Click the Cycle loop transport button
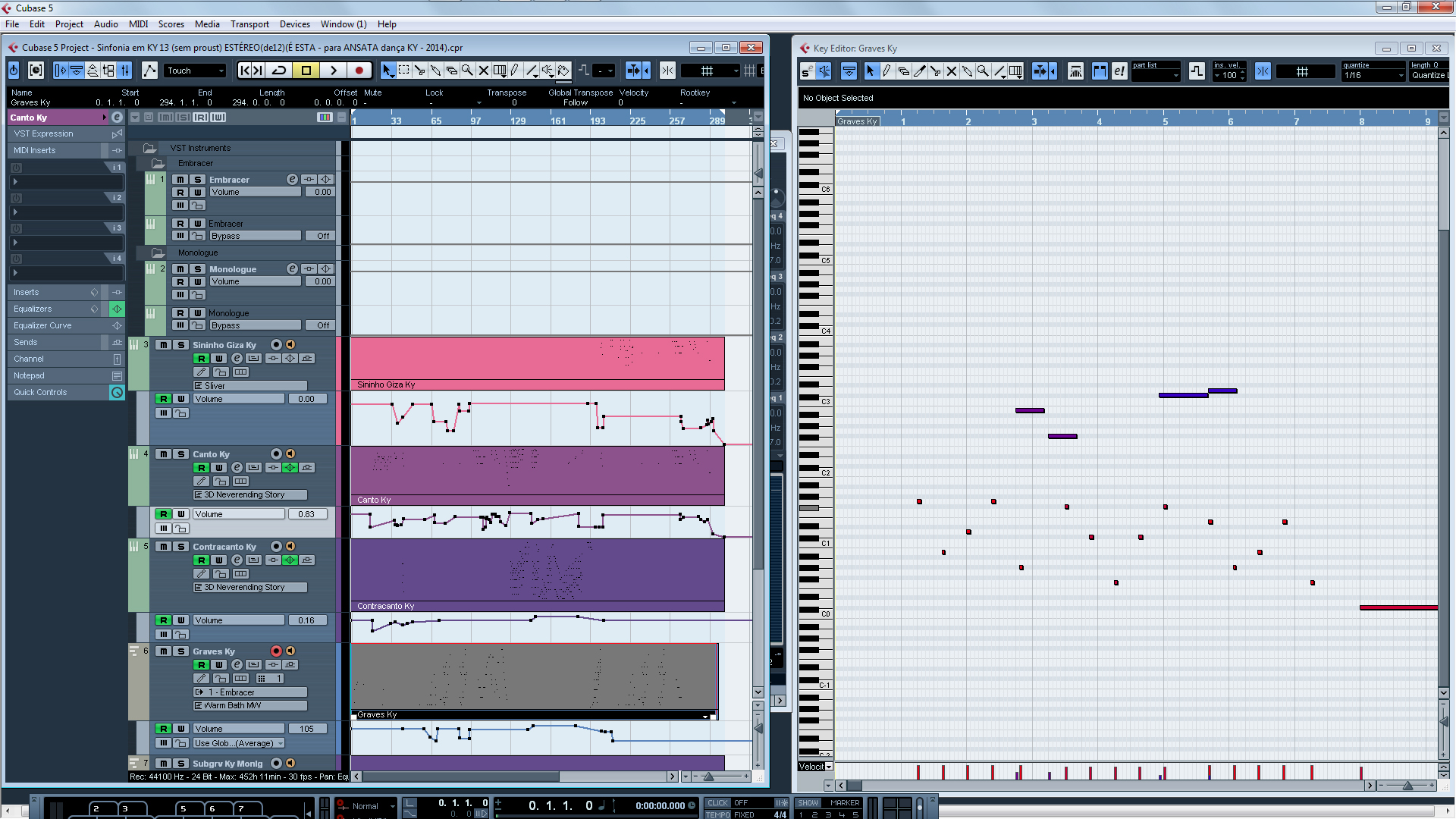The image size is (1456, 819). pos(279,71)
